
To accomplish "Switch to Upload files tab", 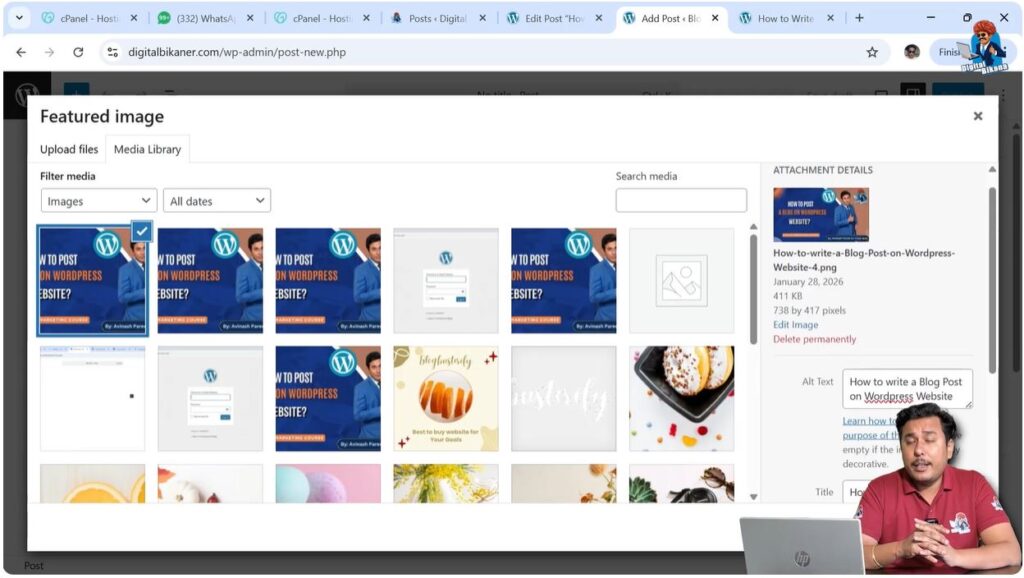I will pyautogui.click(x=69, y=149).
